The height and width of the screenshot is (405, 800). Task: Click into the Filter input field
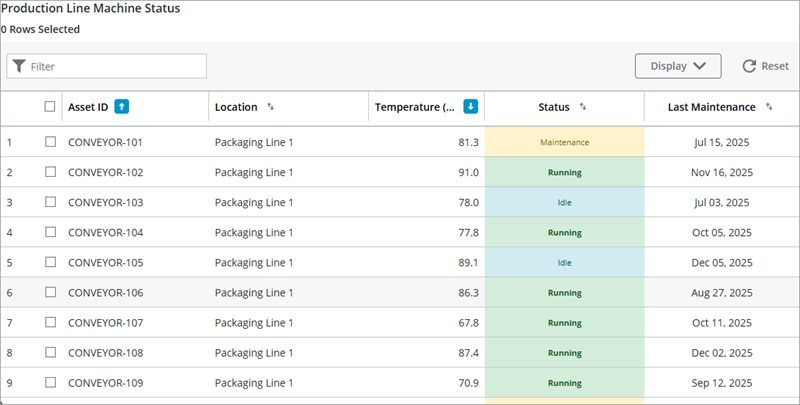point(107,66)
